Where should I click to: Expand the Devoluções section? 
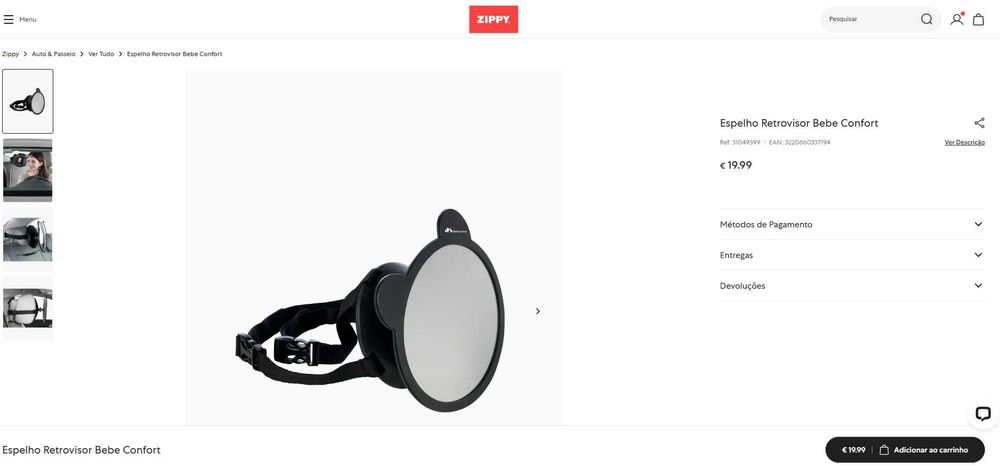[x=852, y=286]
